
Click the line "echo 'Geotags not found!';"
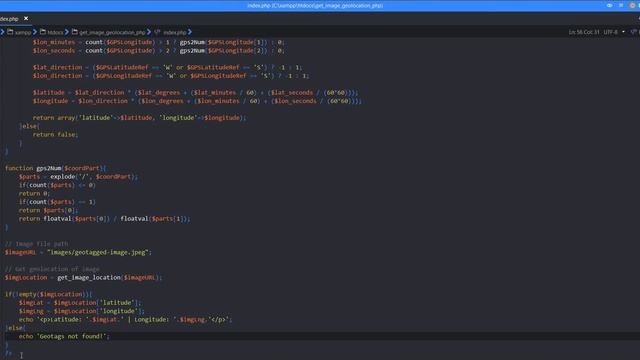click(x=64, y=336)
